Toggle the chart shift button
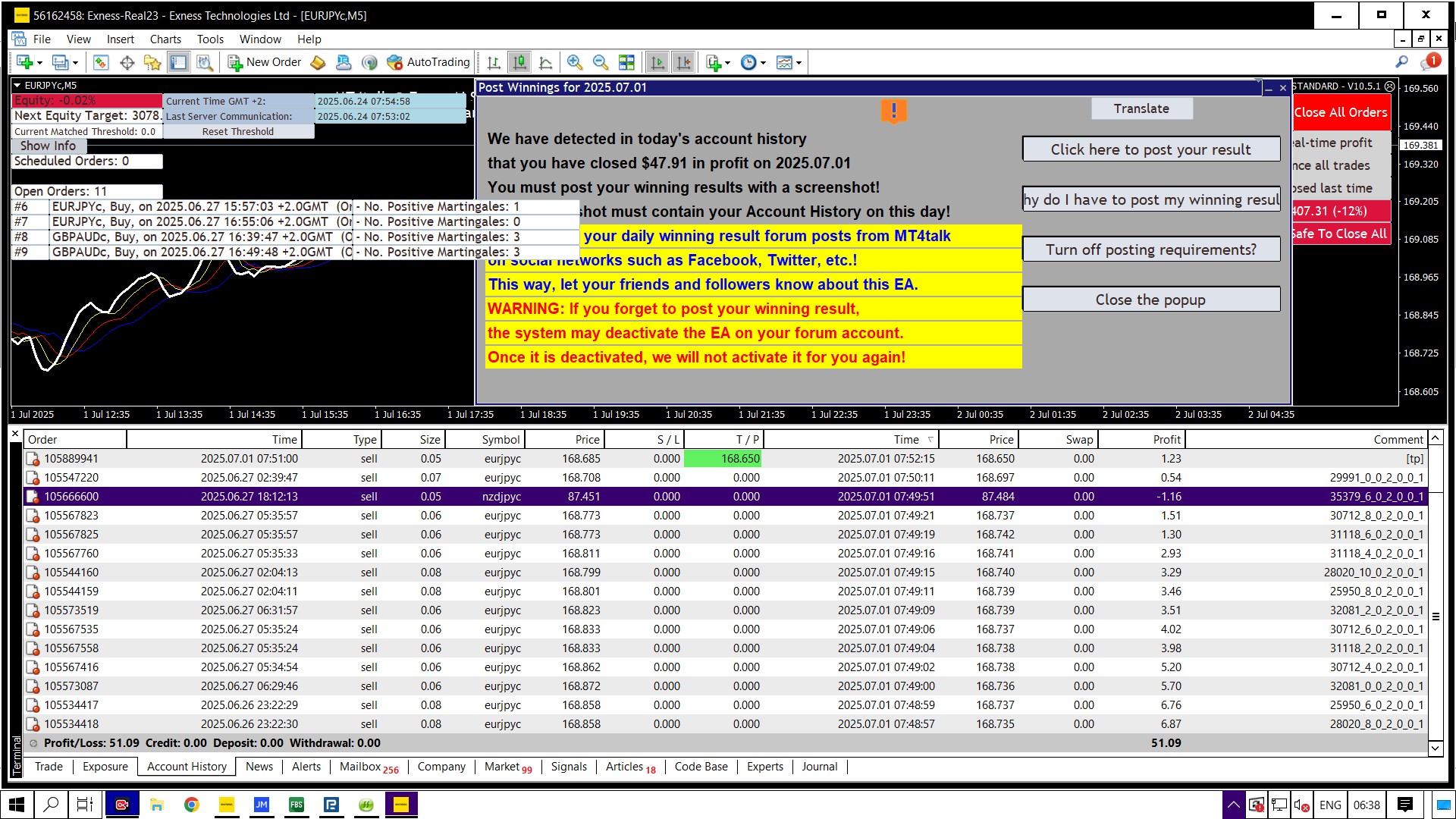The width and height of the screenshot is (1456, 819). (x=683, y=62)
